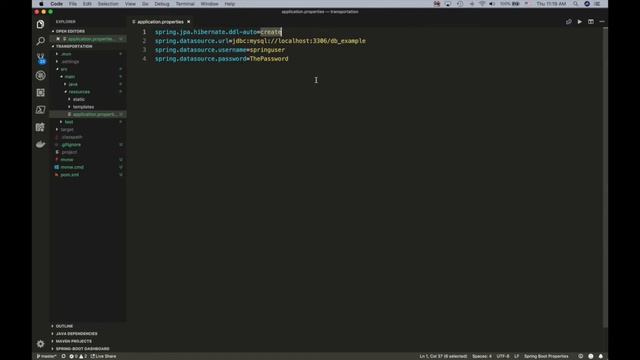Open the Search view in activity bar
The image size is (640, 360).
pos(40,41)
